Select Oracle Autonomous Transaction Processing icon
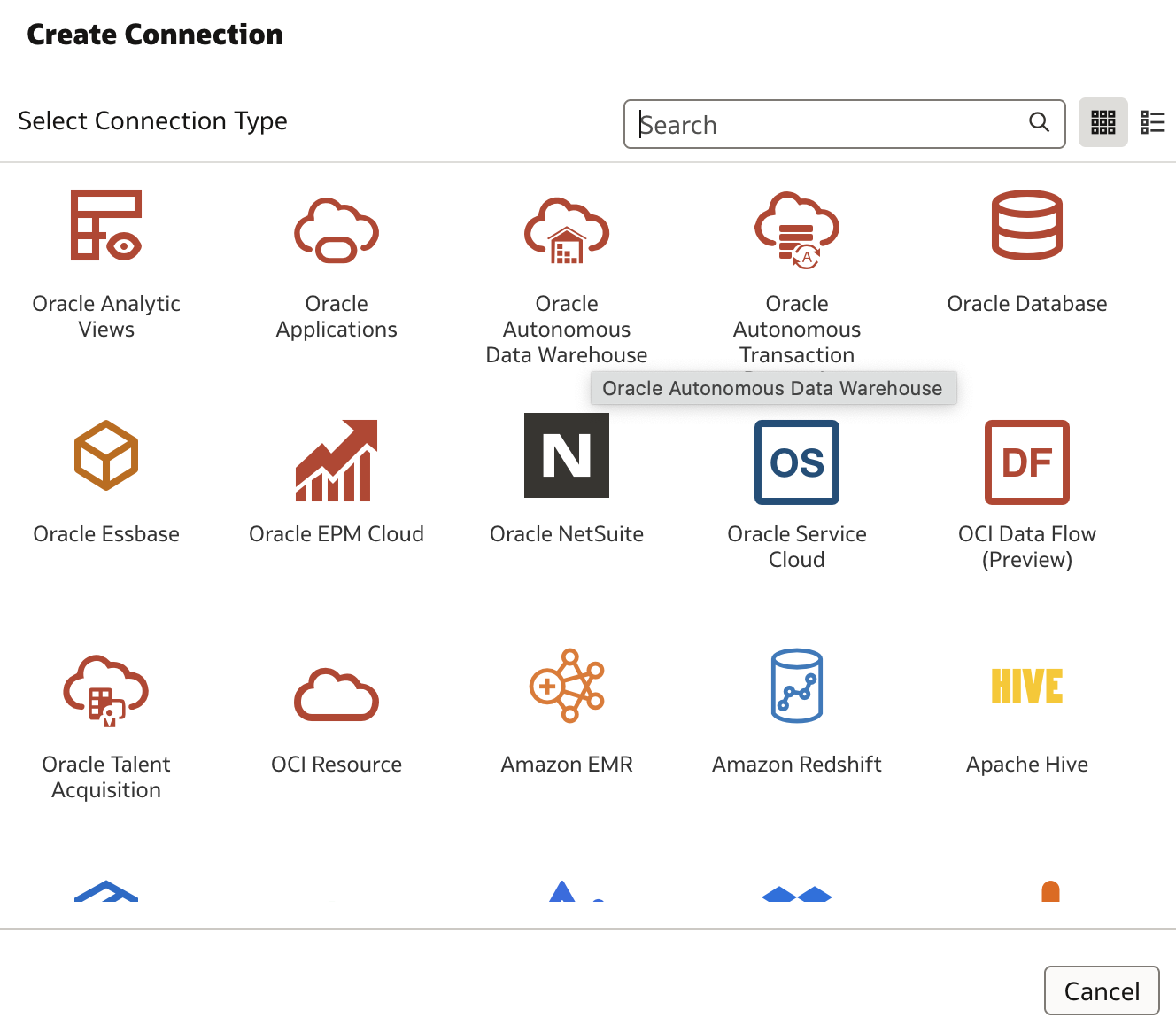This screenshot has height=1033, width=1176. (x=797, y=229)
